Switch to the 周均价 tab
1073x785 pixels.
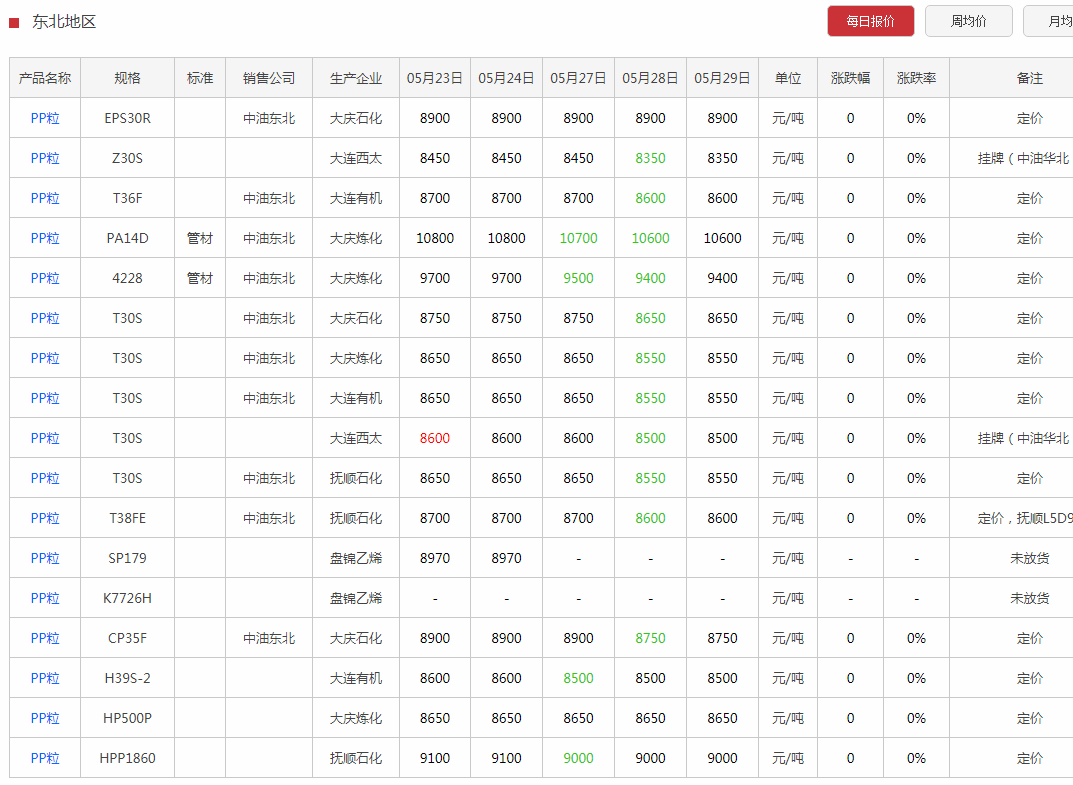[968, 21]
